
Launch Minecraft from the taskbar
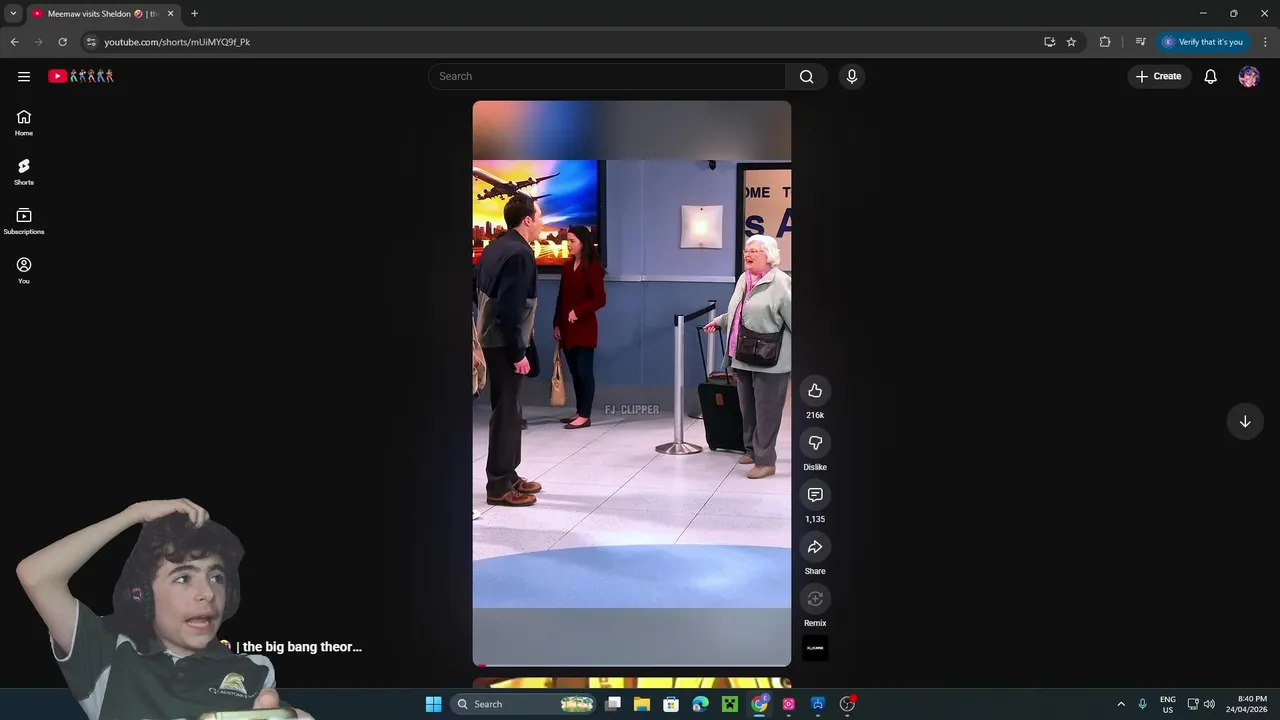730,704
